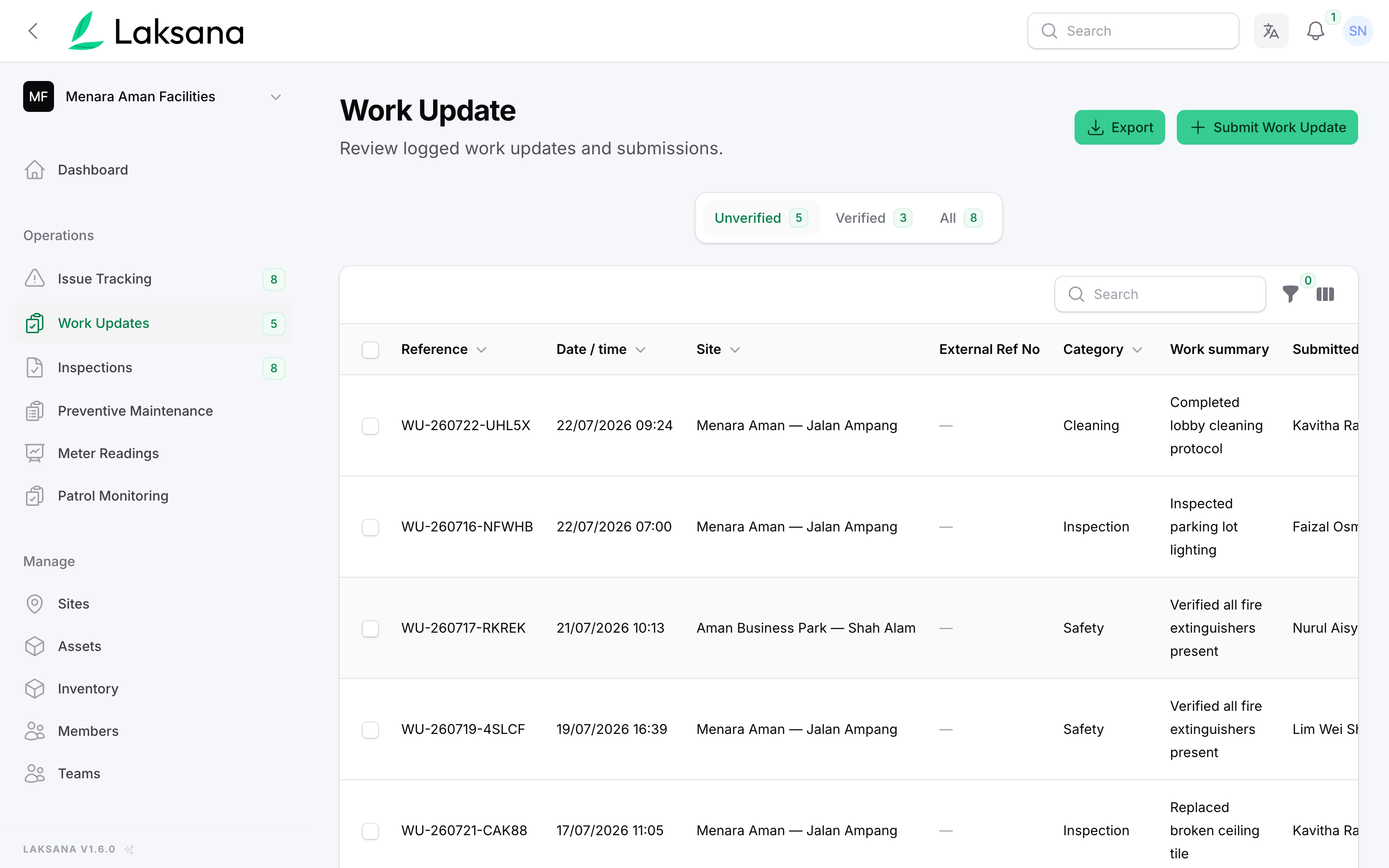
Task: Click the Export button
Action: (x=1119, y=127)
